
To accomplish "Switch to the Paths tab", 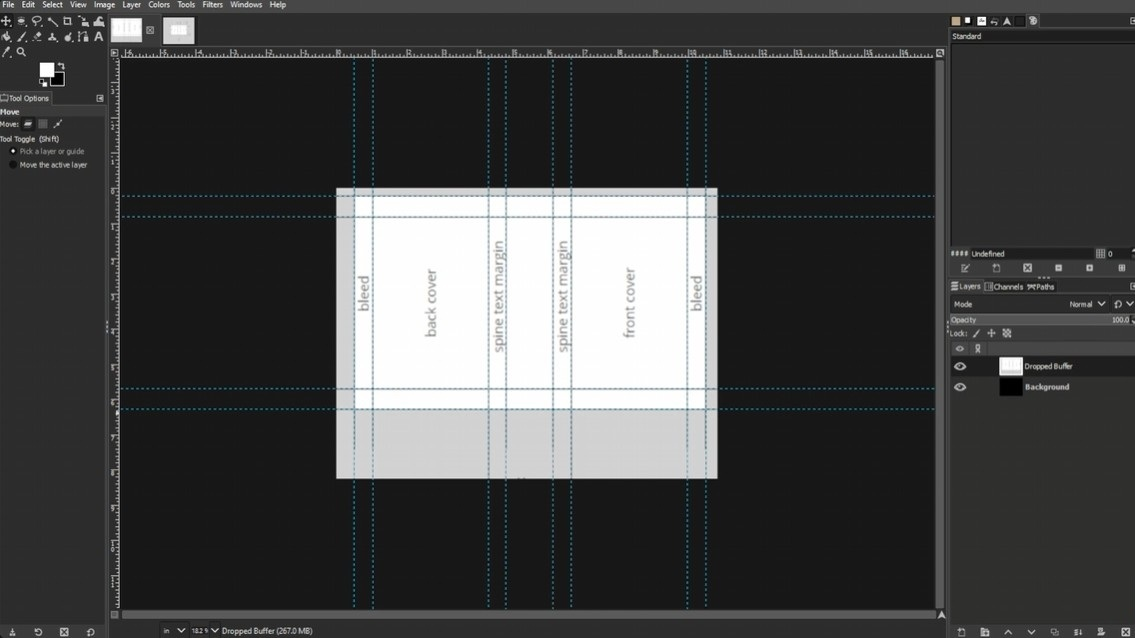I will click(x=1041, y=287).
